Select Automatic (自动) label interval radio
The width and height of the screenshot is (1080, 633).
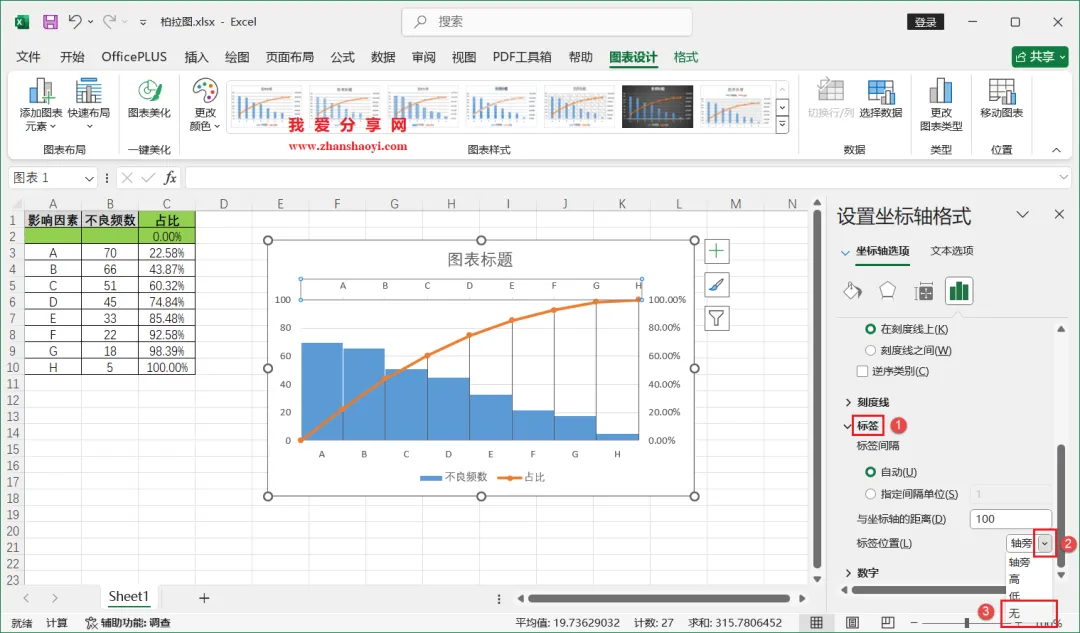(x=871, y=472)
